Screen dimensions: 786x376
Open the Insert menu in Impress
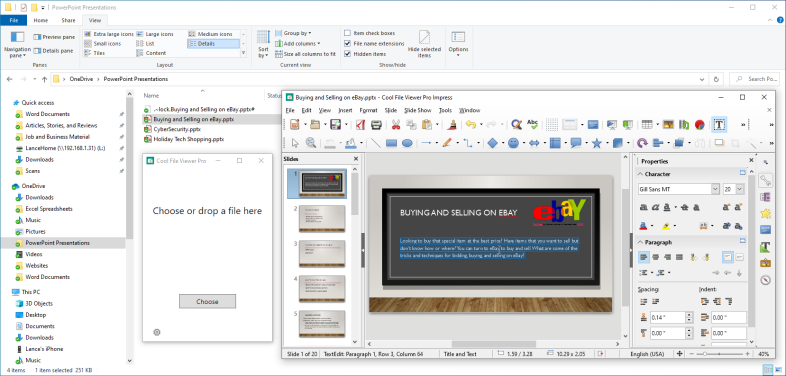pos(345,110)
